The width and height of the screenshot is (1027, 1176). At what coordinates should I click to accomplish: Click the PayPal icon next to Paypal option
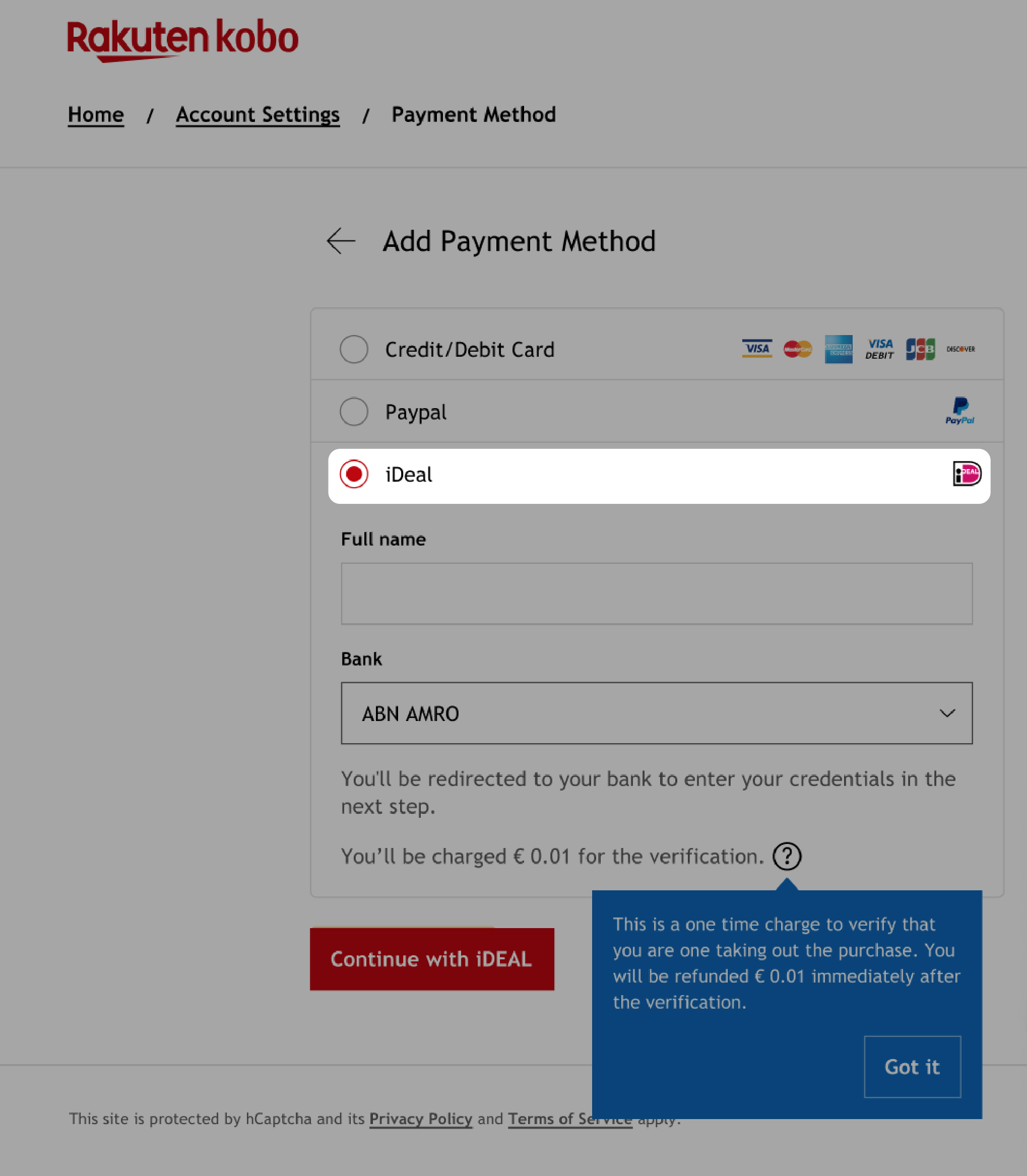960,411
